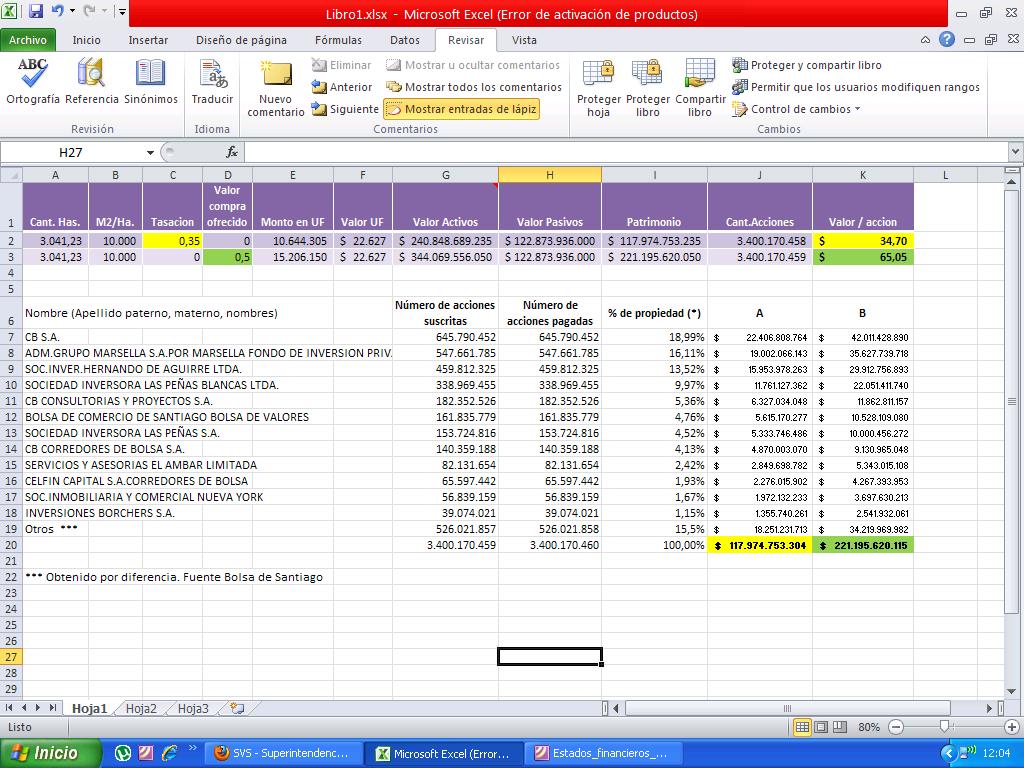The image size is (1024, 768).
Task: Switch to Page Break Preview
Action: point(840,727)
